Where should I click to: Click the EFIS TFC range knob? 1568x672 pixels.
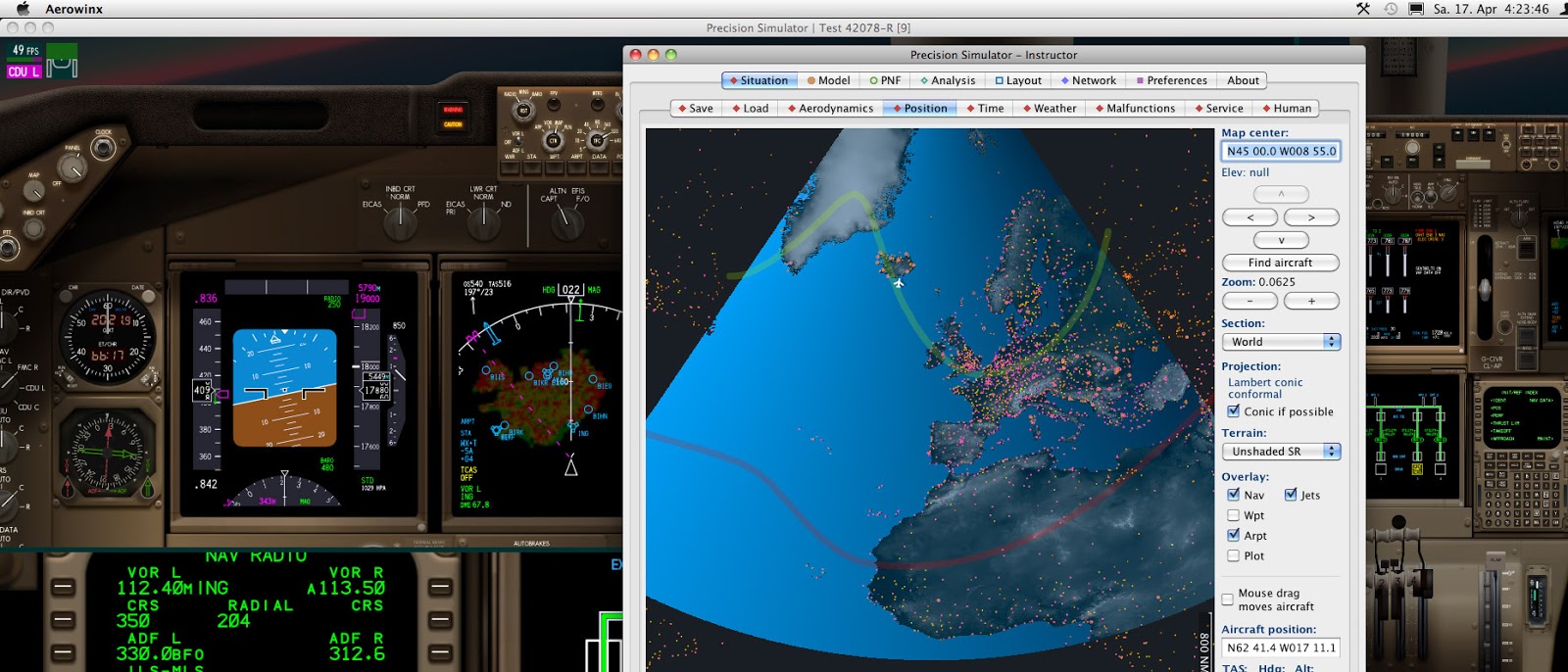[598, 141]
